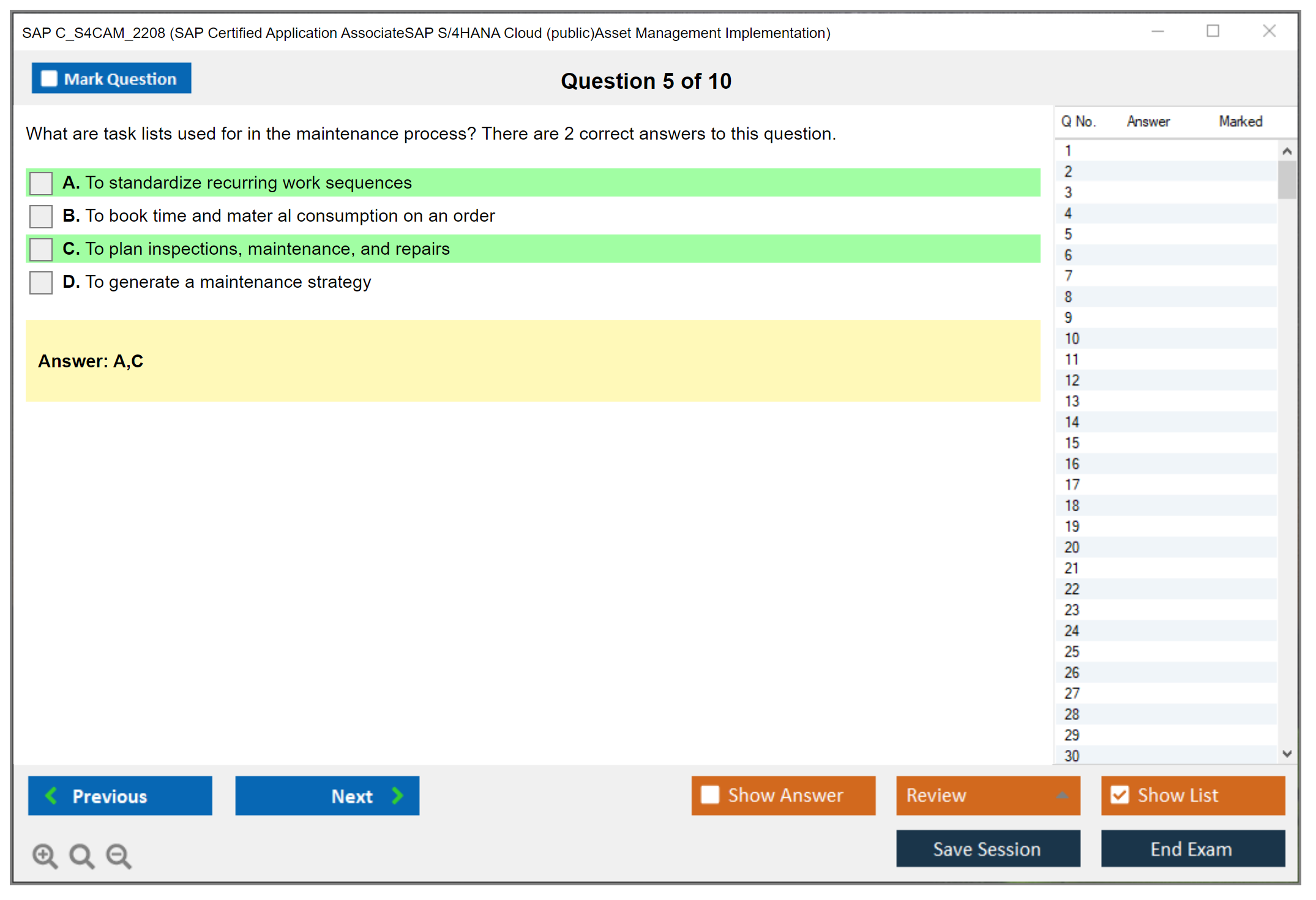The height and width of the screenshot is (900, 1316).
Task: Check answer option C checkbox
Action: coord(41,249)
